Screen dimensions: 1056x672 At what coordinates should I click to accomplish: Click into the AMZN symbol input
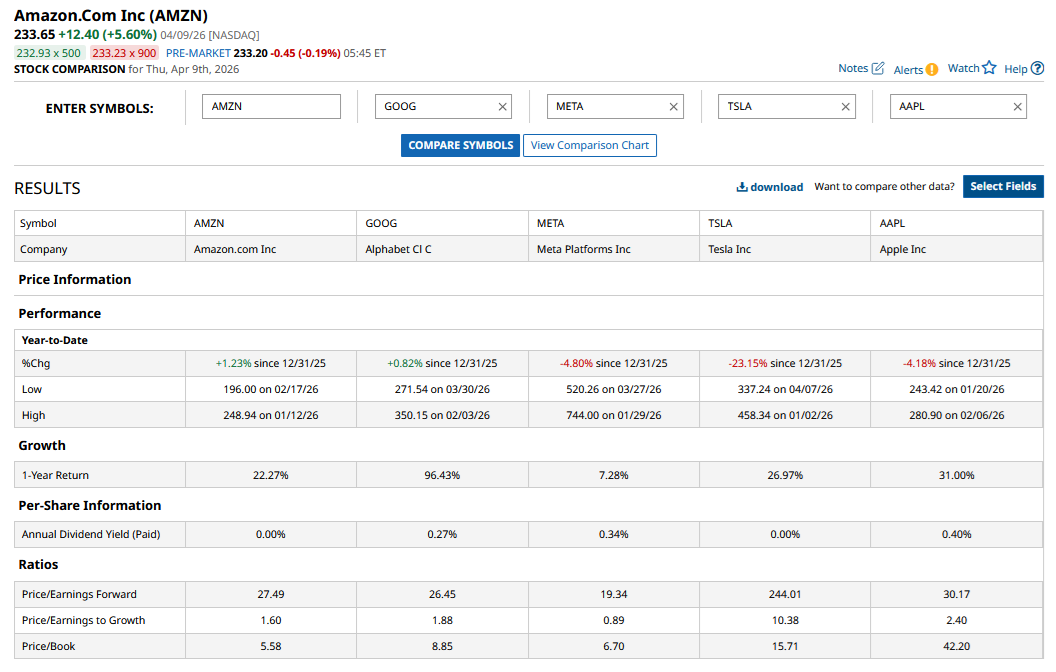pyautogui.click(x=271, y=107)
